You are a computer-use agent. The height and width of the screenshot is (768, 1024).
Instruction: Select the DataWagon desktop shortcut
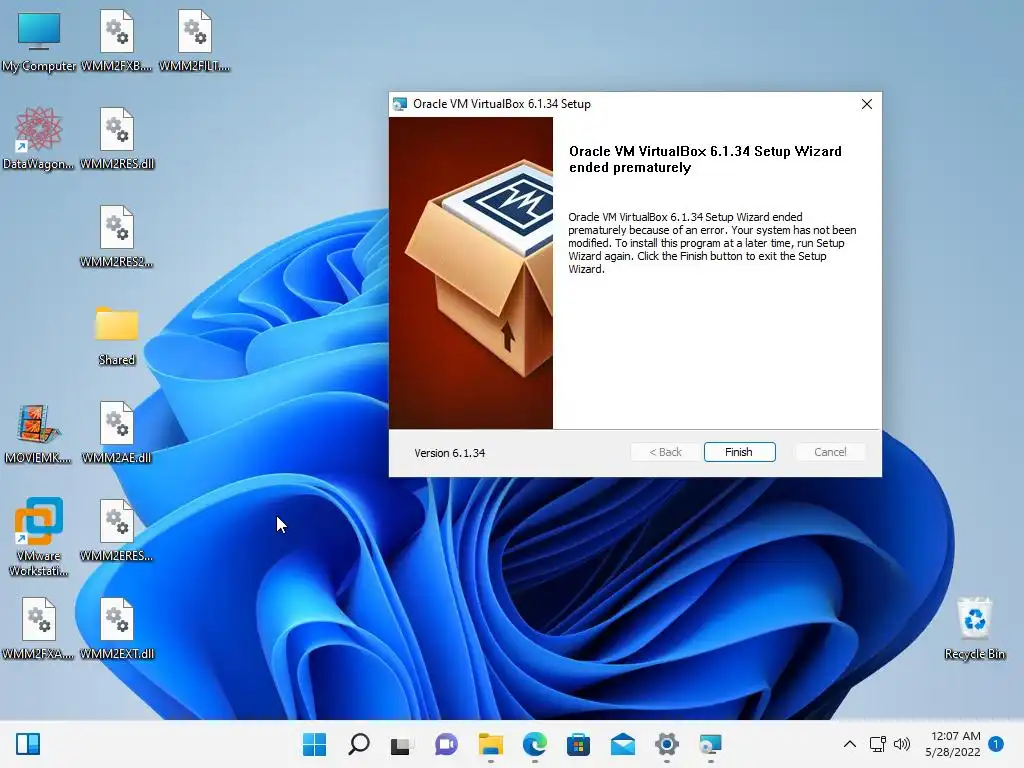click(39, 139)
